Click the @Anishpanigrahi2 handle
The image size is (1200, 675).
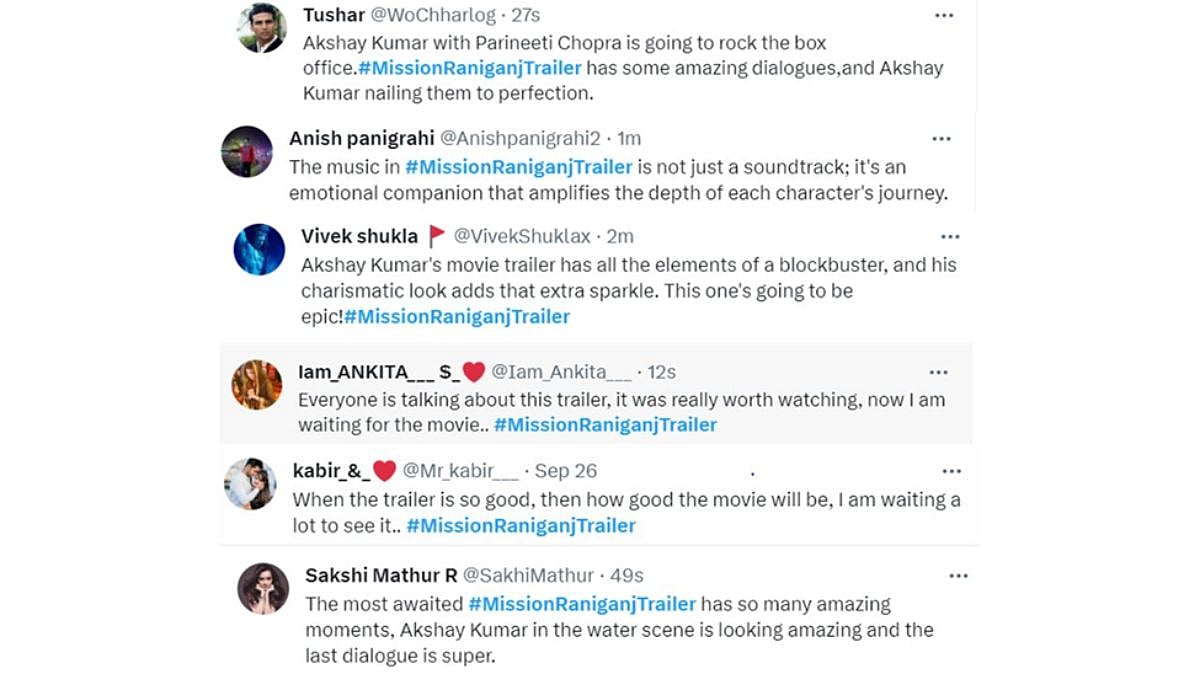click(x=520, y=138)
